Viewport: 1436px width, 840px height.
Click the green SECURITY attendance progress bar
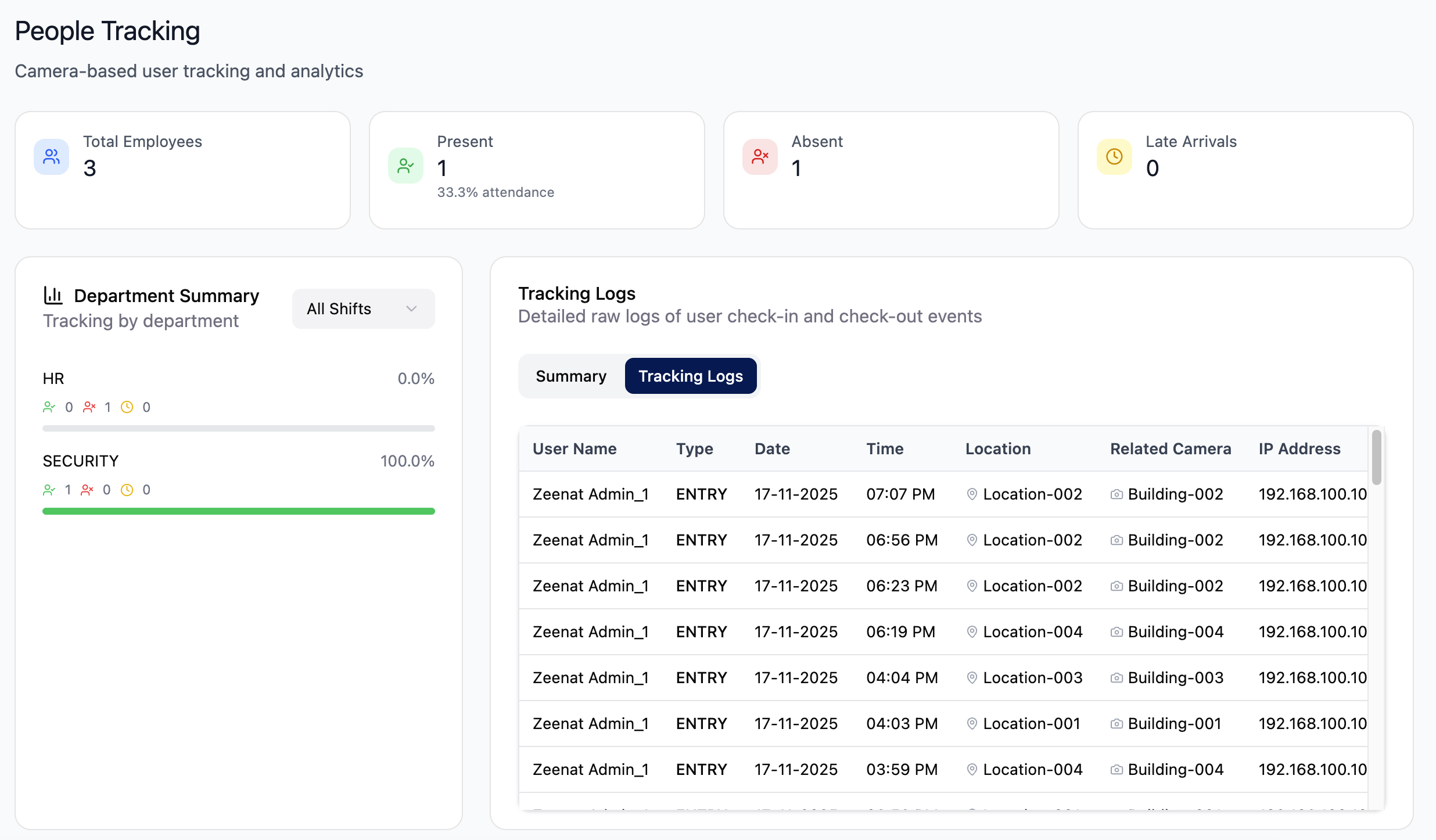pyautogui.click(x=238, y=511)
